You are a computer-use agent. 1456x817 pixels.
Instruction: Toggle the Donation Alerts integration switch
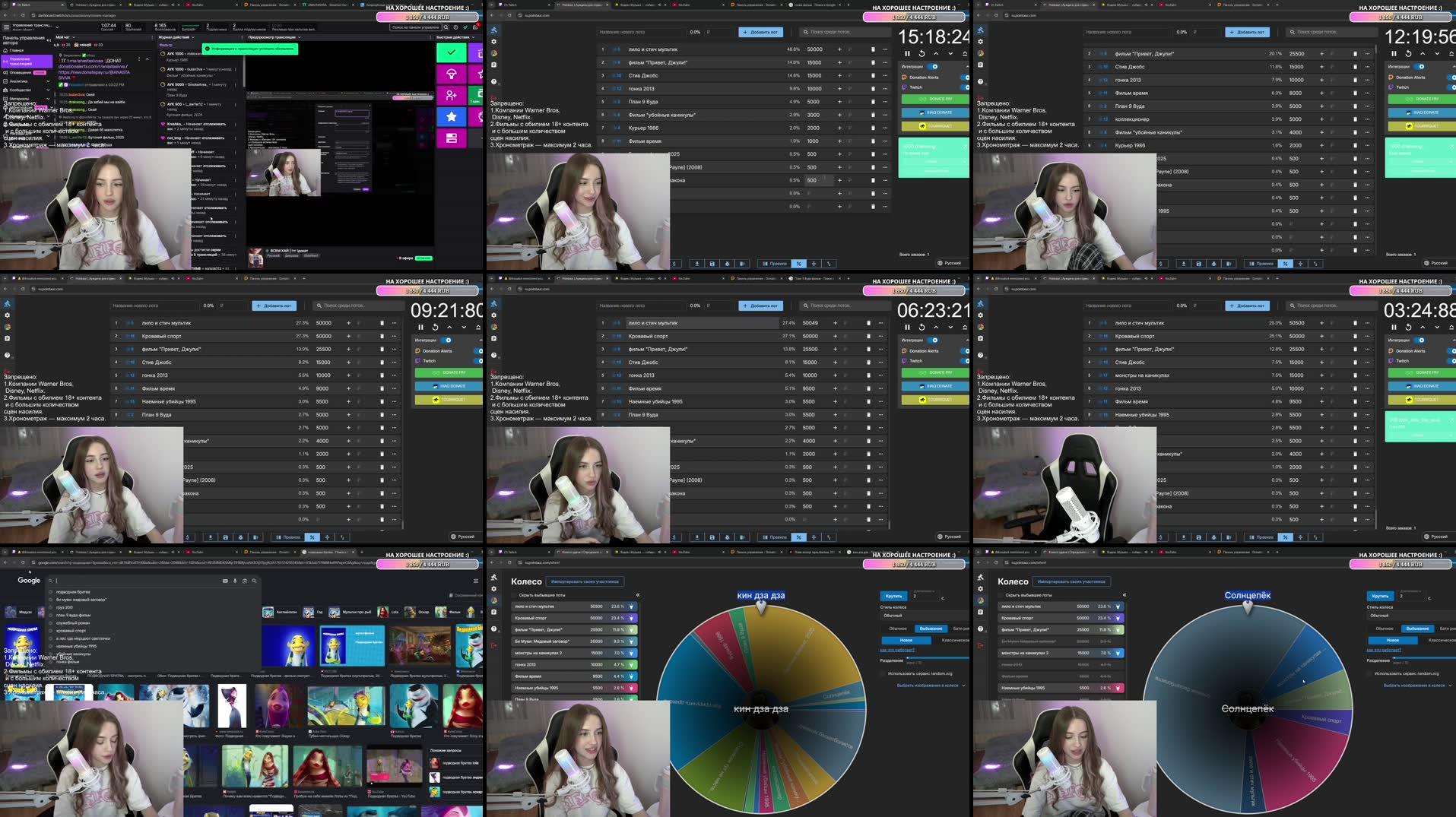(x=965, y=78)
